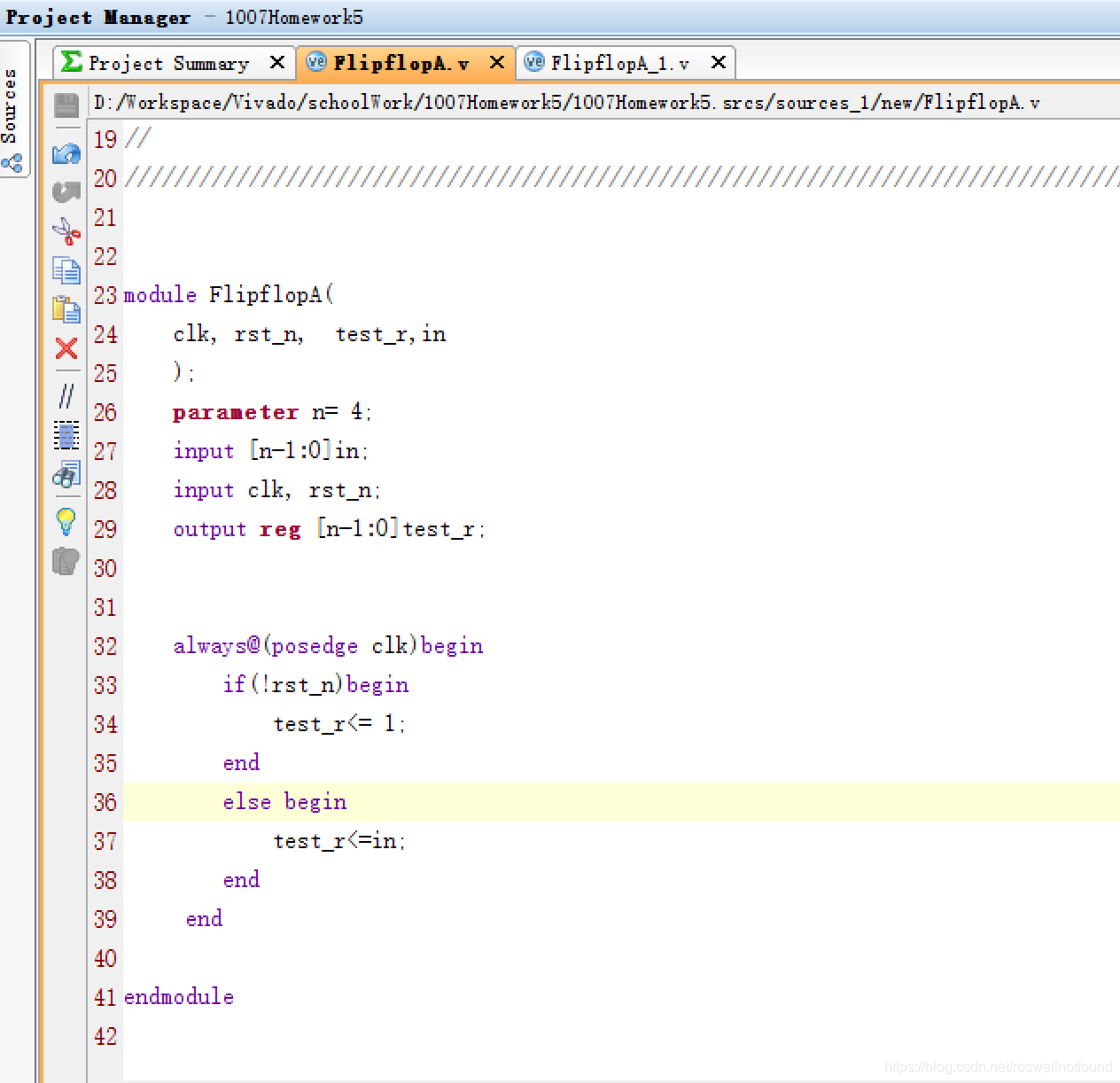
Task: Click the ');' on line 25
Action: pyautogui.click(x=184, y=372)
